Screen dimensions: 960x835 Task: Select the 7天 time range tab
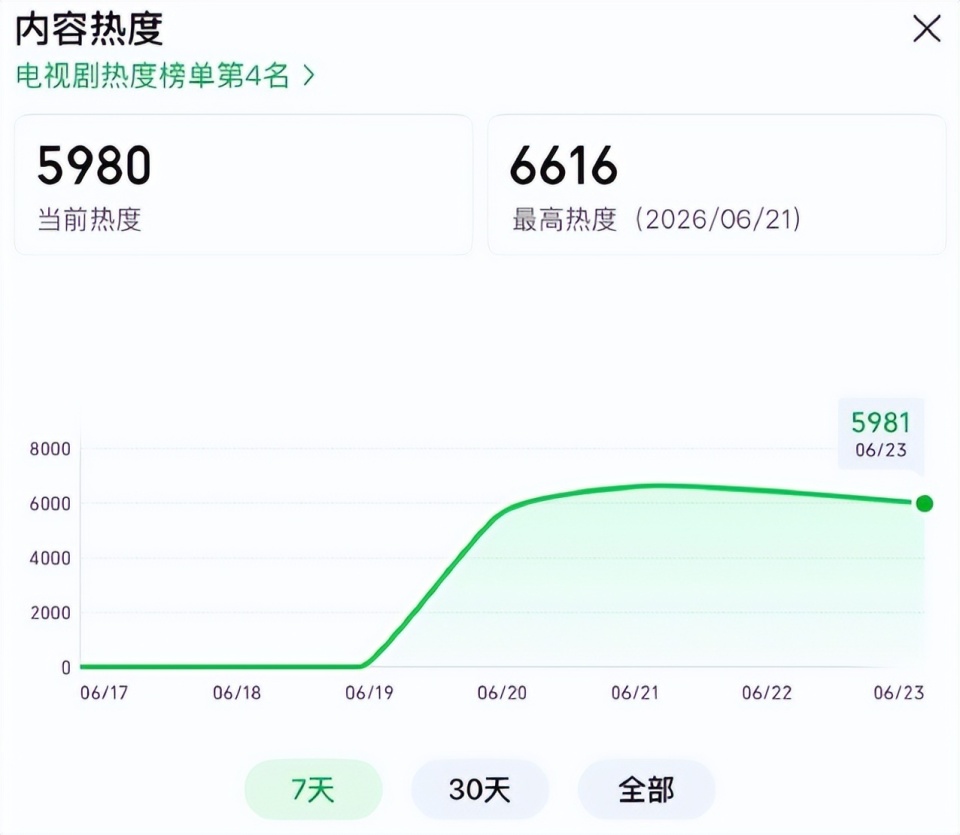tap(313, 789)
